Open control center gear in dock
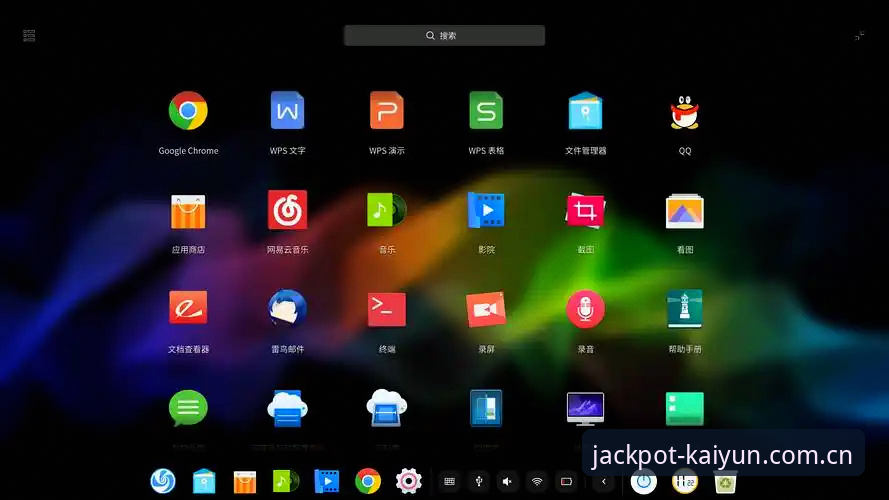 pos(409,481)
